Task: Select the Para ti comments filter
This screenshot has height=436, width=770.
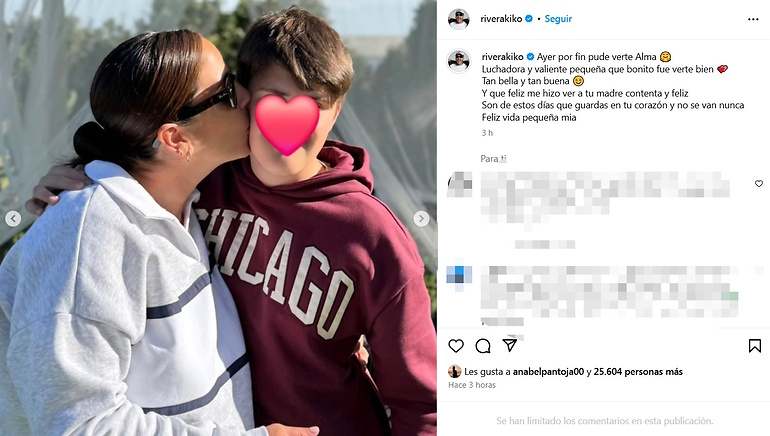Action: (493, 159)
